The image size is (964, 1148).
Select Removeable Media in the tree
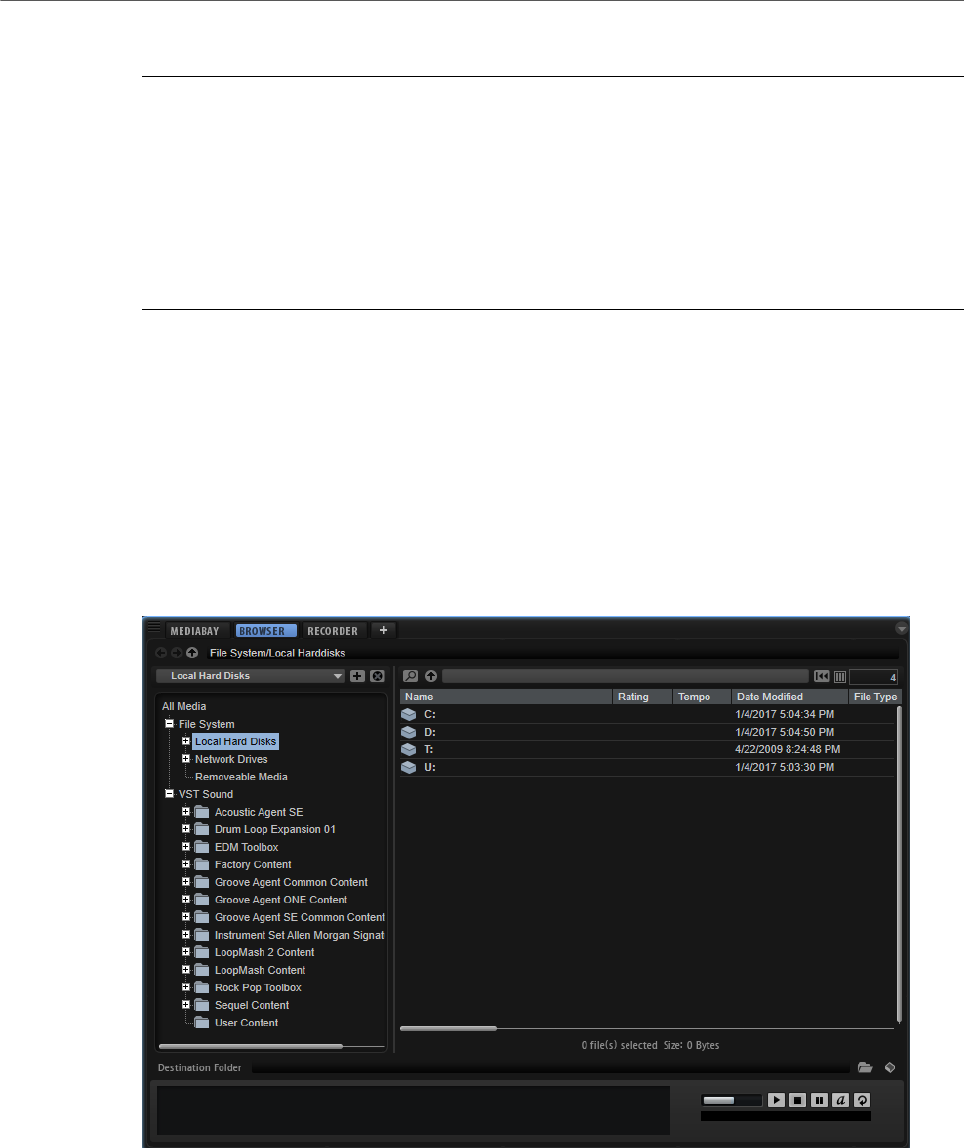point(241,776)
